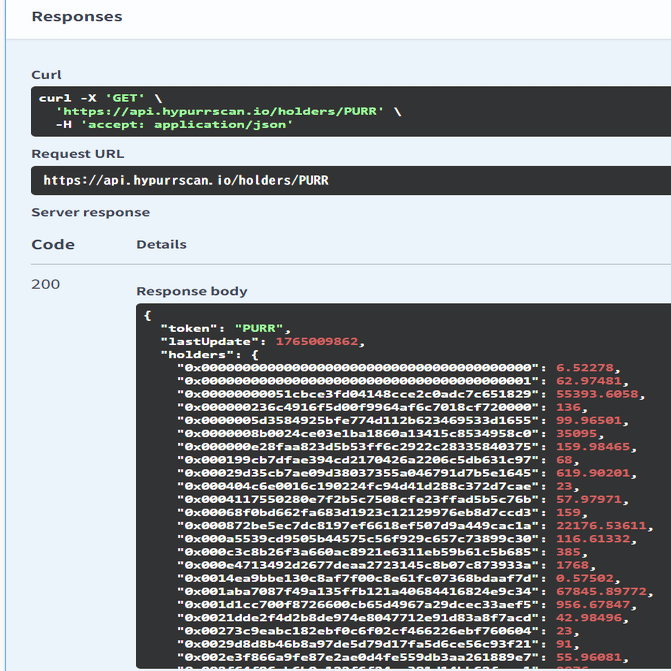Click the "token" key in the response
This screenshot has height=671, width=671.
(190, 328)
